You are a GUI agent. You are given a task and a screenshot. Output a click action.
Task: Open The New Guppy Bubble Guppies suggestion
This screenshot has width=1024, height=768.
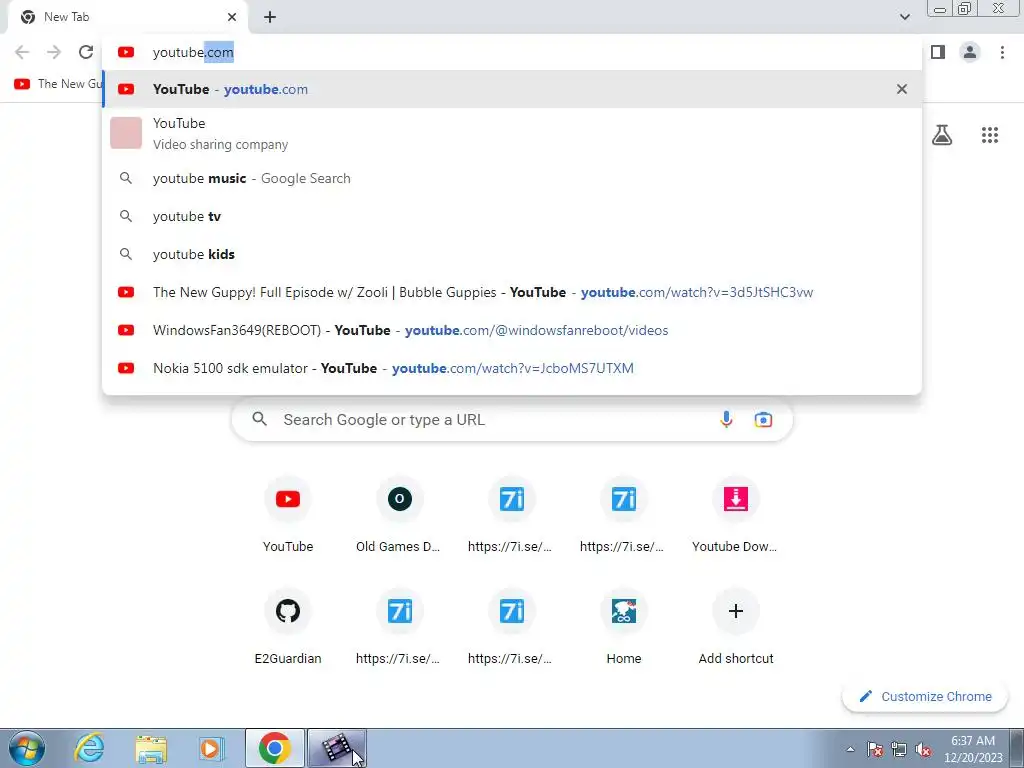coord(512,292)
